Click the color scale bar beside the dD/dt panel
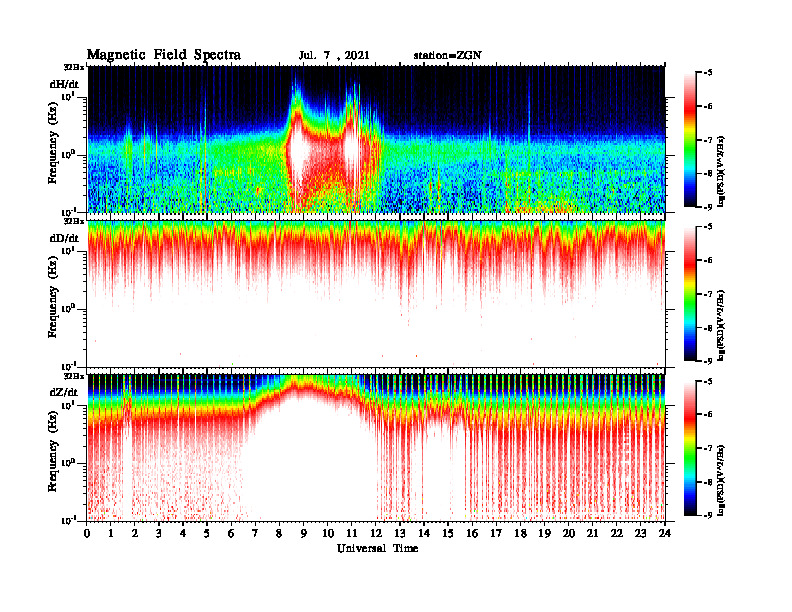792x612 pixels. 689,294
